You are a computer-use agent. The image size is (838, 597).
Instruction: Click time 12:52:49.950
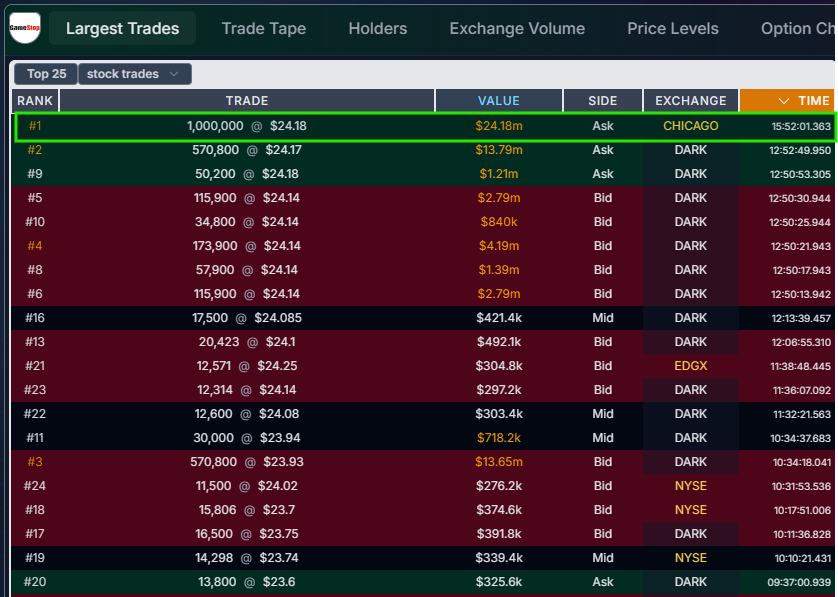coord(800,151)
